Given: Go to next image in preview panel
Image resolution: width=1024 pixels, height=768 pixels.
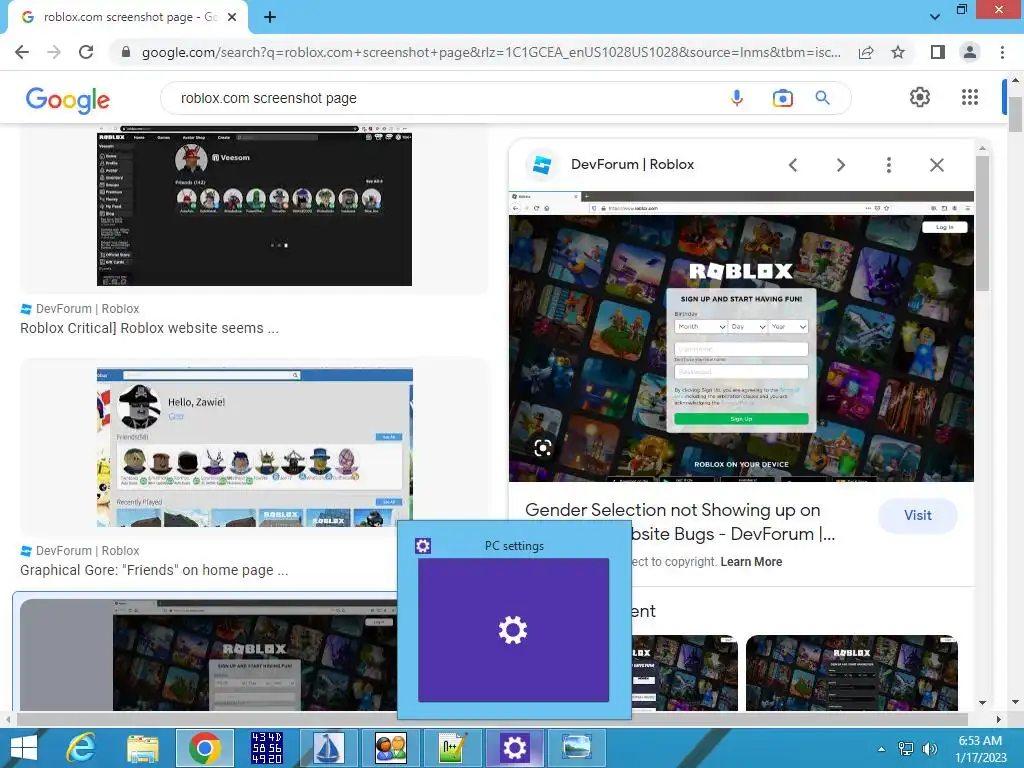Looking at the screenshot, I should (840, 165).
